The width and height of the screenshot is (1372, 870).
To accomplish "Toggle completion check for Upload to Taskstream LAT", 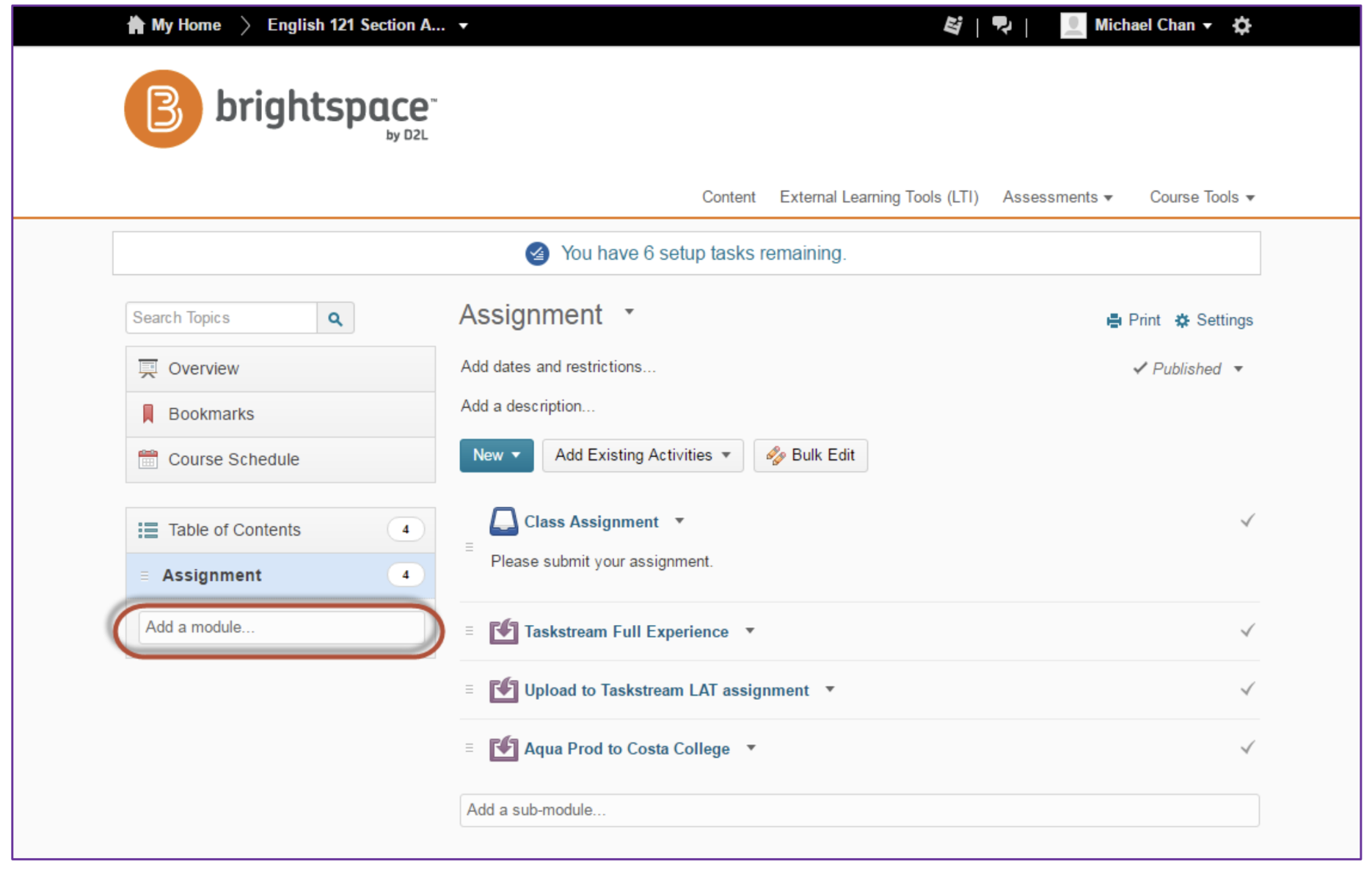I will click(x=1247, y=689).
